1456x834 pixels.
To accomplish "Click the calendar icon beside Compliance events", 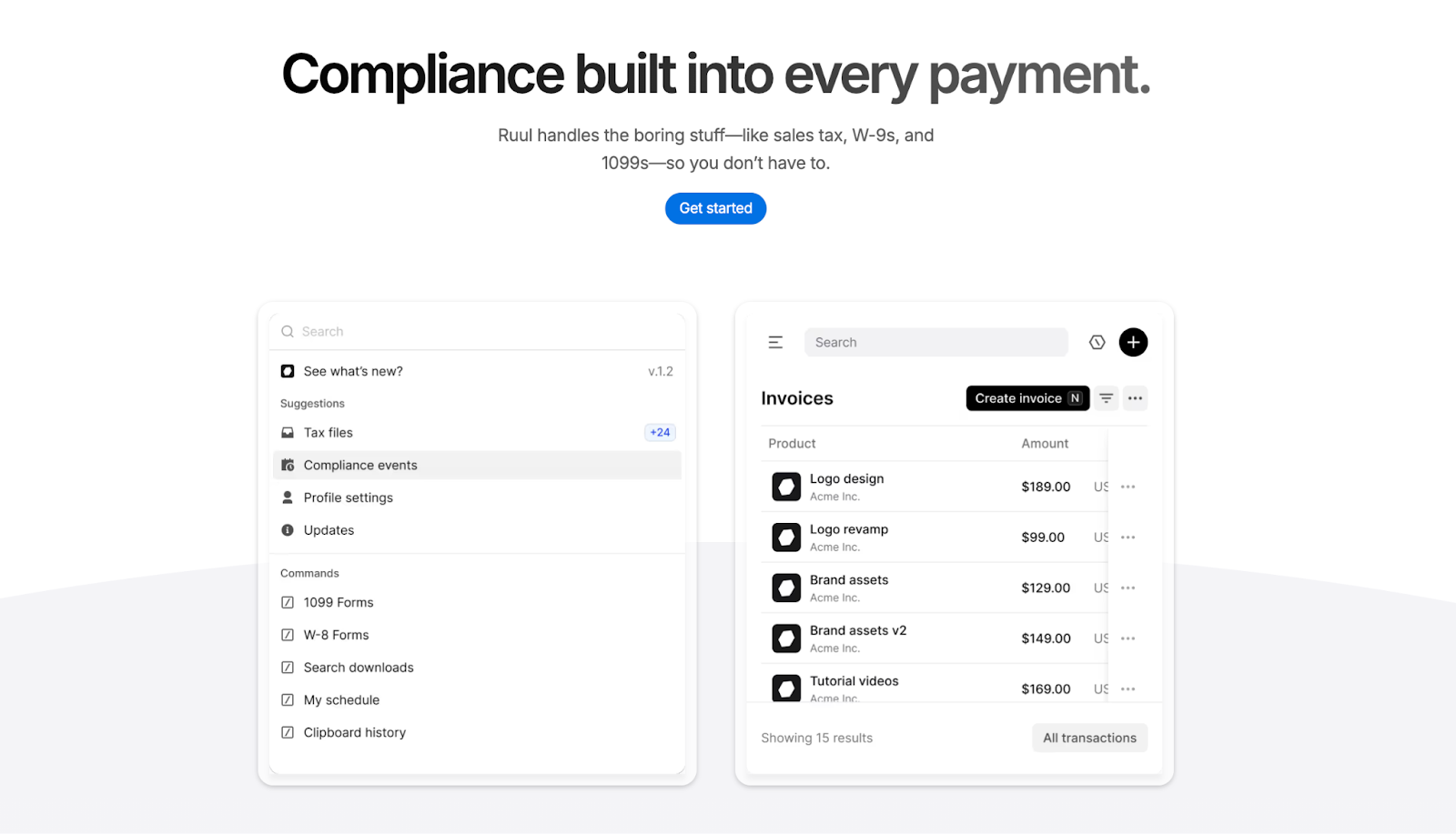I will pyautogui.click(x=288, y=465).
